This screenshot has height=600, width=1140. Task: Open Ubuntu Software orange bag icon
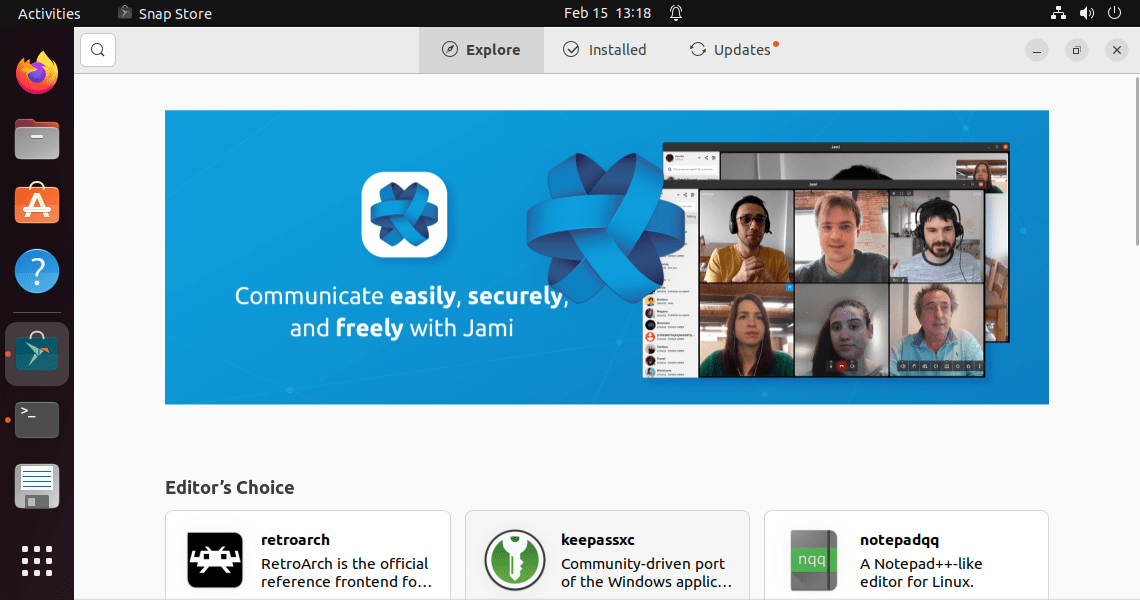37,203
